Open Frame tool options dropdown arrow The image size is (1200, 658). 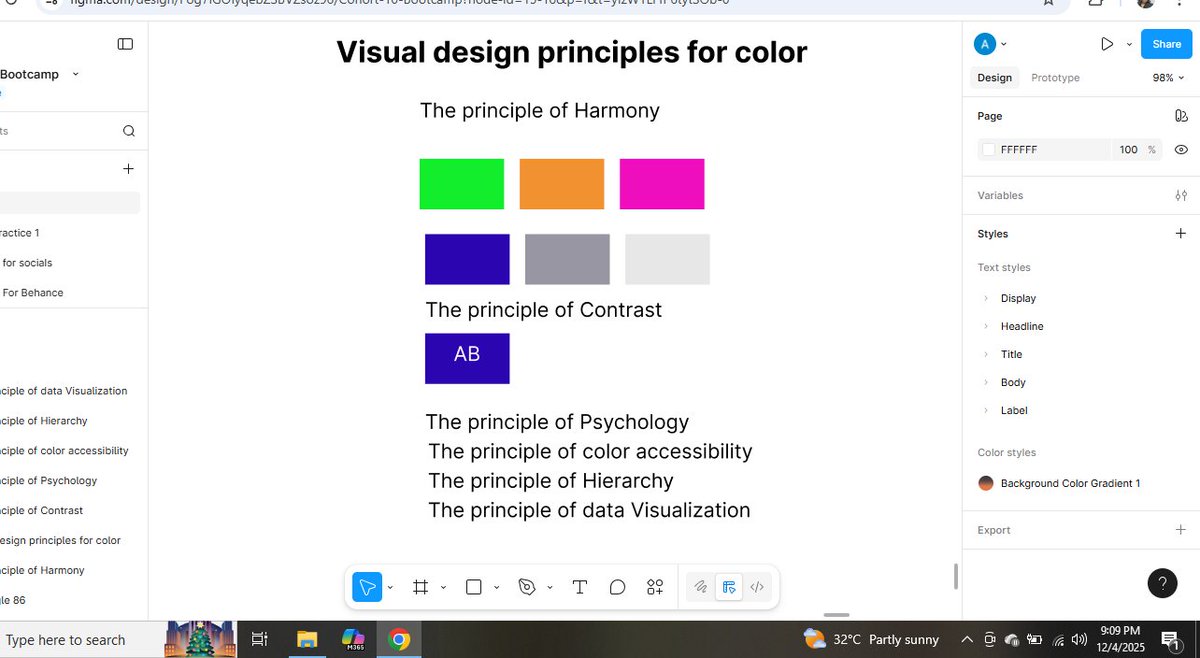443,588
